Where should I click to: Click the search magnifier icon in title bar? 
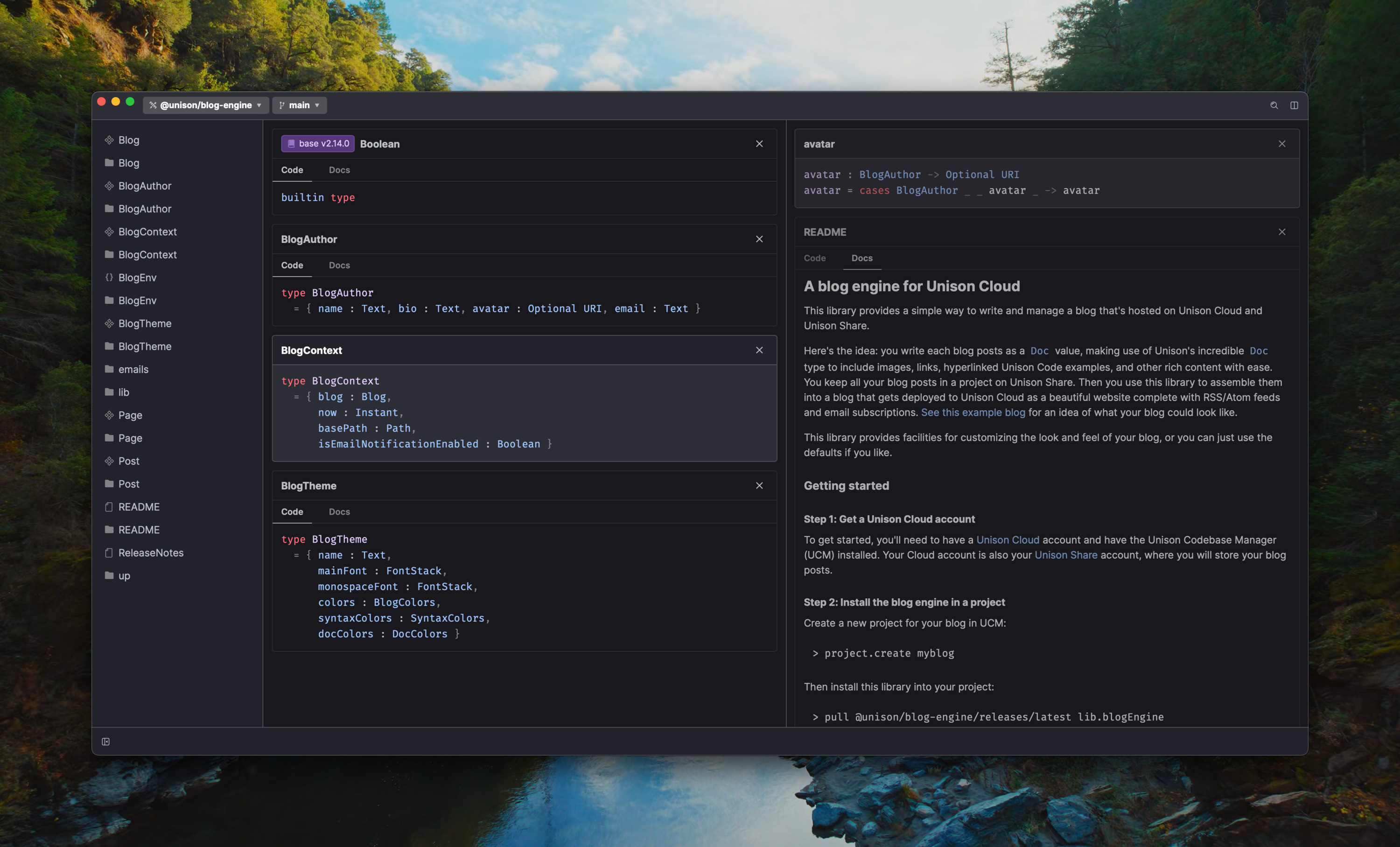pyautogui.click(x=1274, y=105)
